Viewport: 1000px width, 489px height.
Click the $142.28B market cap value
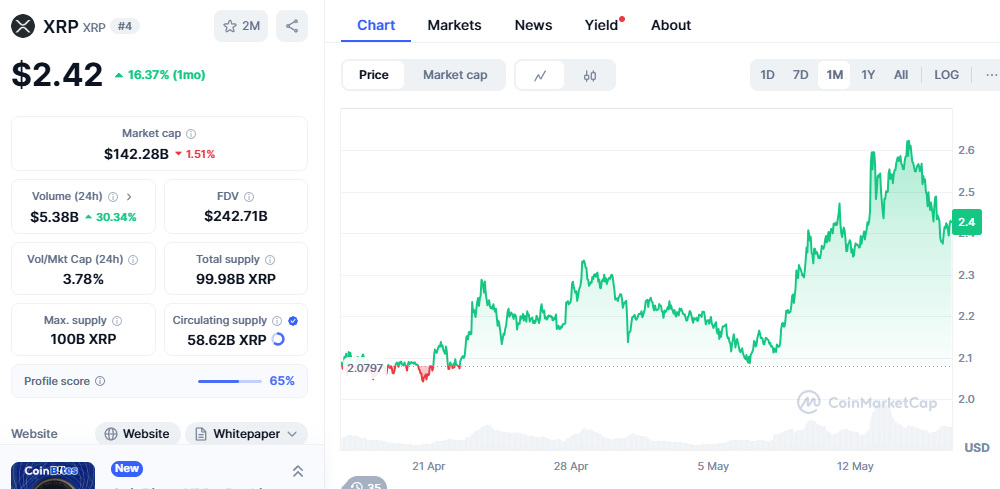[136, 154]
